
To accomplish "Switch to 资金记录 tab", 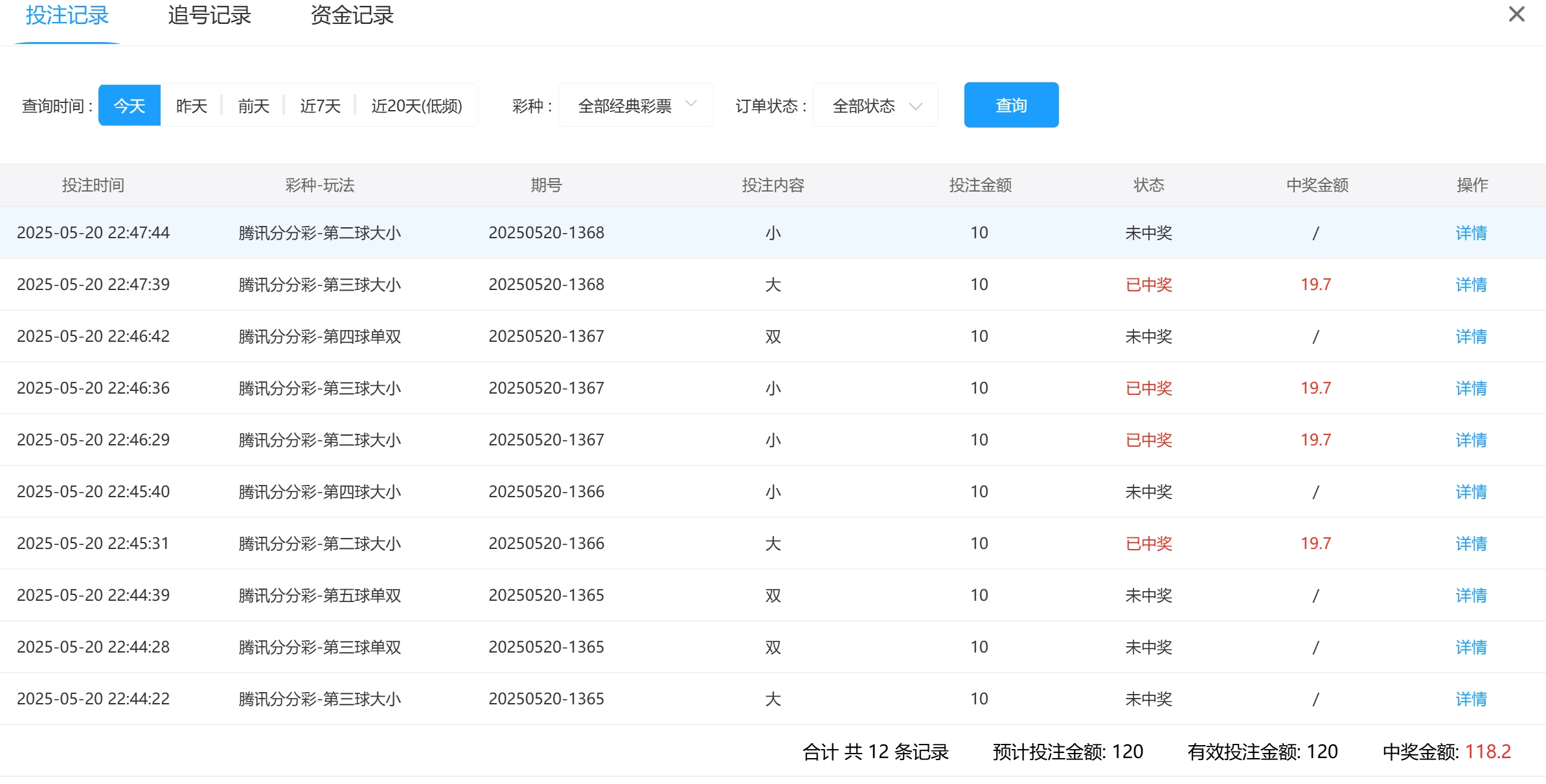I will 352,16.
